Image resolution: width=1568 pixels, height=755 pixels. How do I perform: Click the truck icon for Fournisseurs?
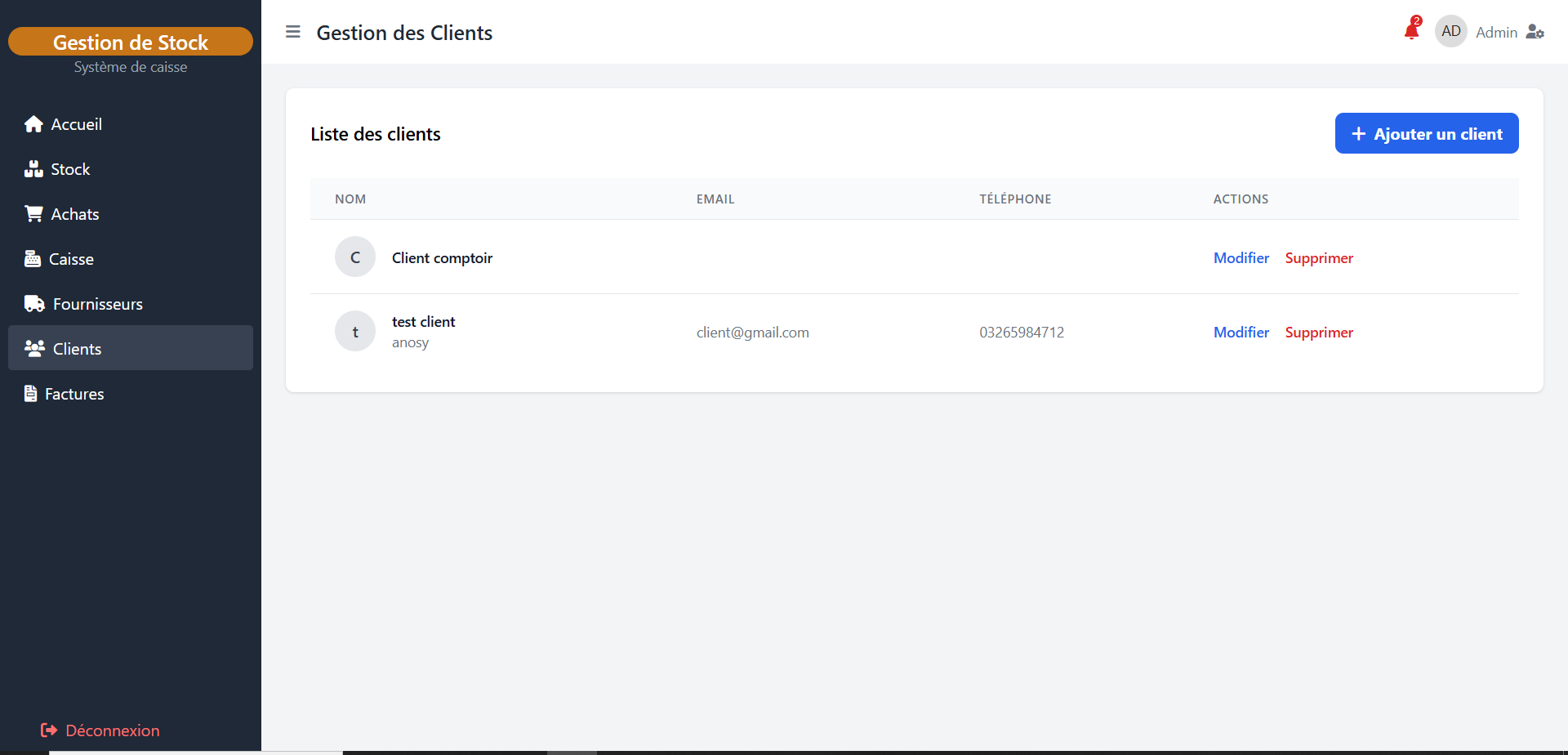point(34,304)
